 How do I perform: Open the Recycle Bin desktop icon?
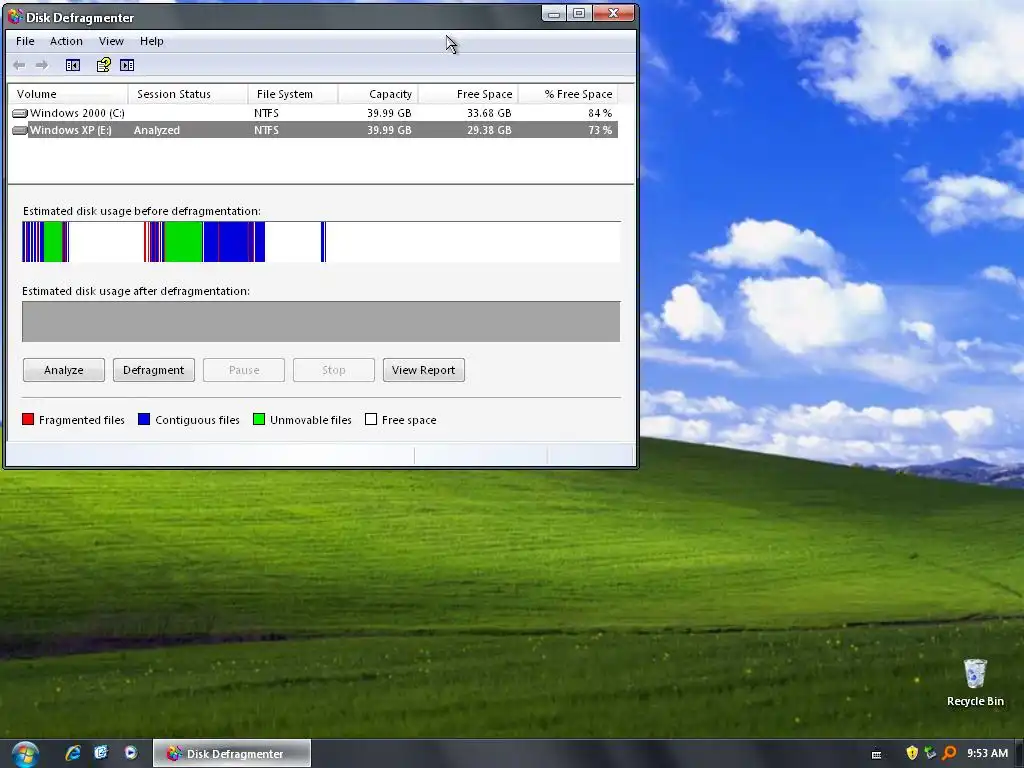tap(974, 673)
